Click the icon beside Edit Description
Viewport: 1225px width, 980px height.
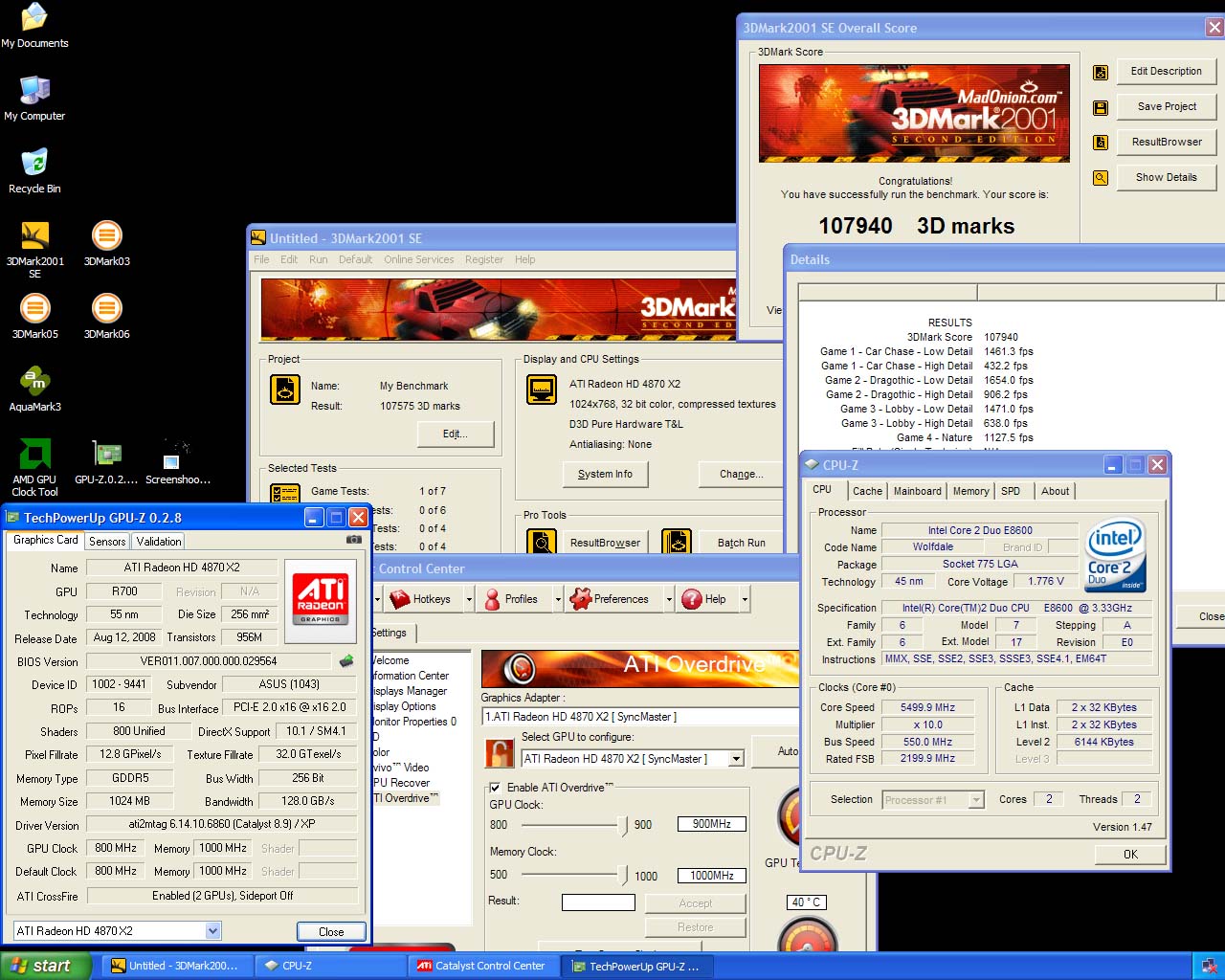(x=1101, y=72)
